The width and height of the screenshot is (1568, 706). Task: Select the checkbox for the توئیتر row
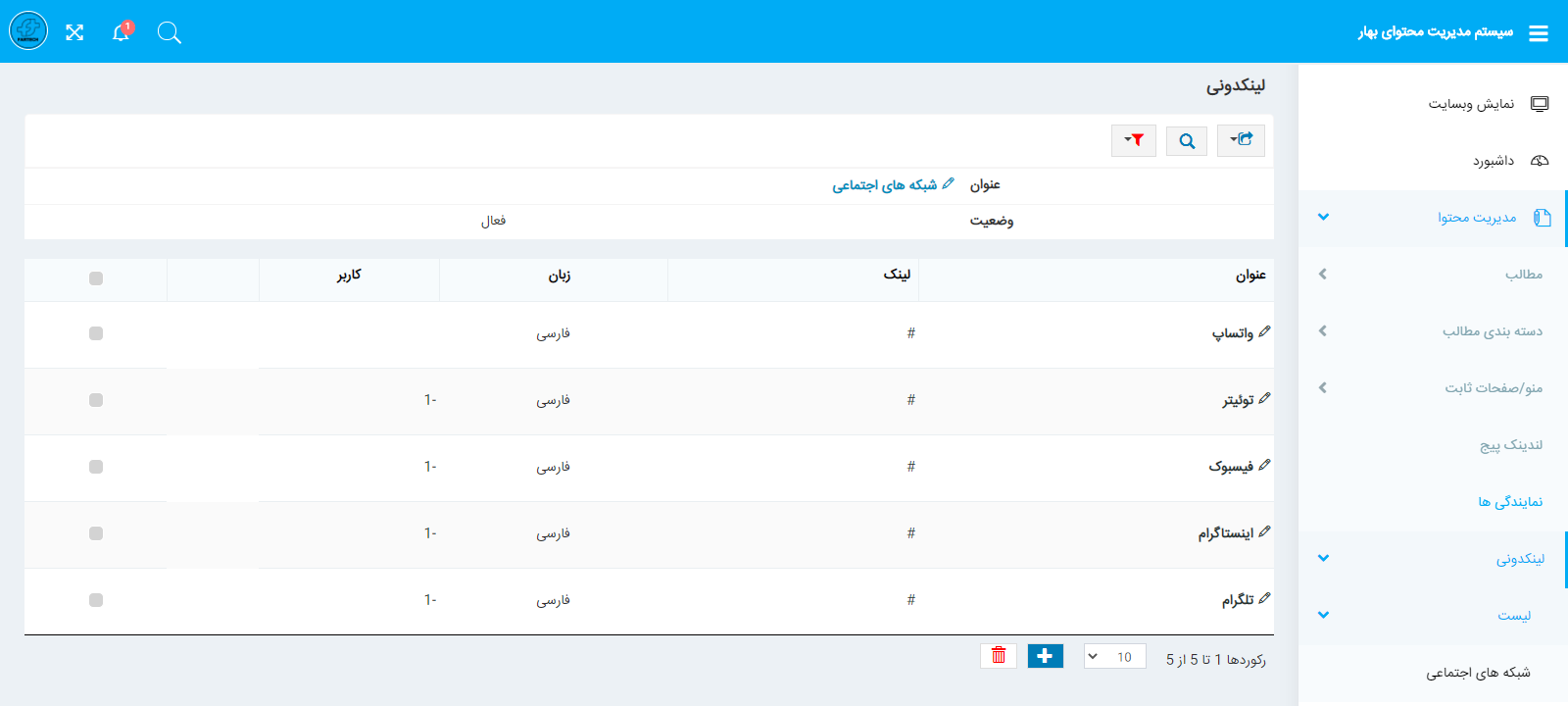click(96, 400)
